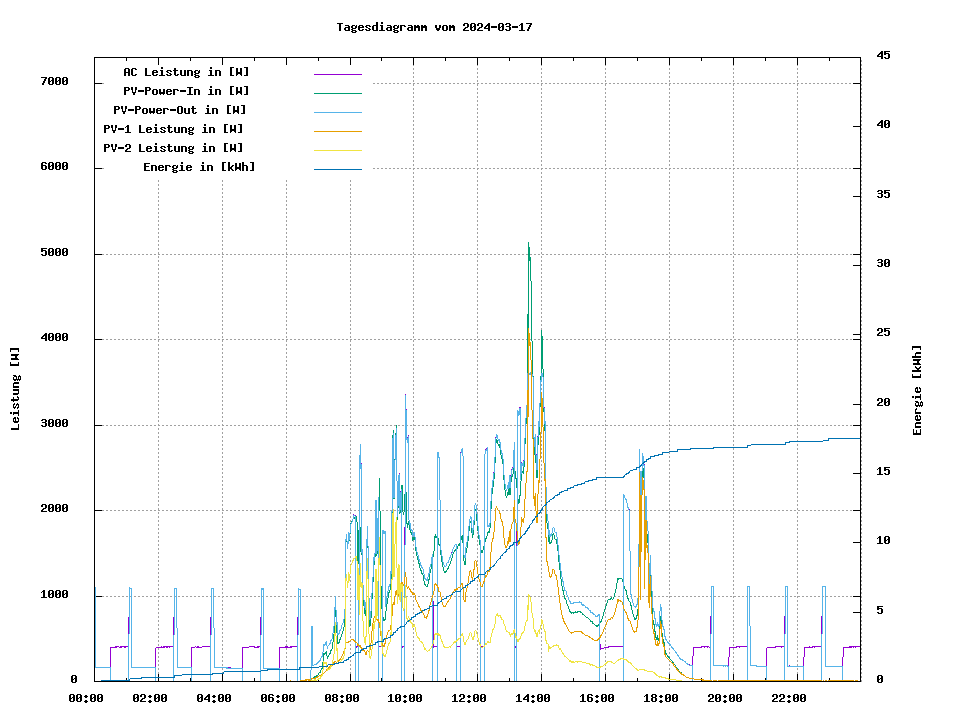Select the 'PV-Power-Out in [W]' legend label

pyautogui.click(x=179, y=110)
